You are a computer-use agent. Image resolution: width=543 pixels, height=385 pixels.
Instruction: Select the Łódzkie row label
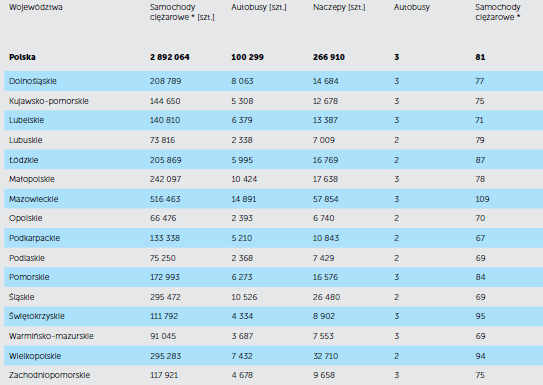point(24,160)
